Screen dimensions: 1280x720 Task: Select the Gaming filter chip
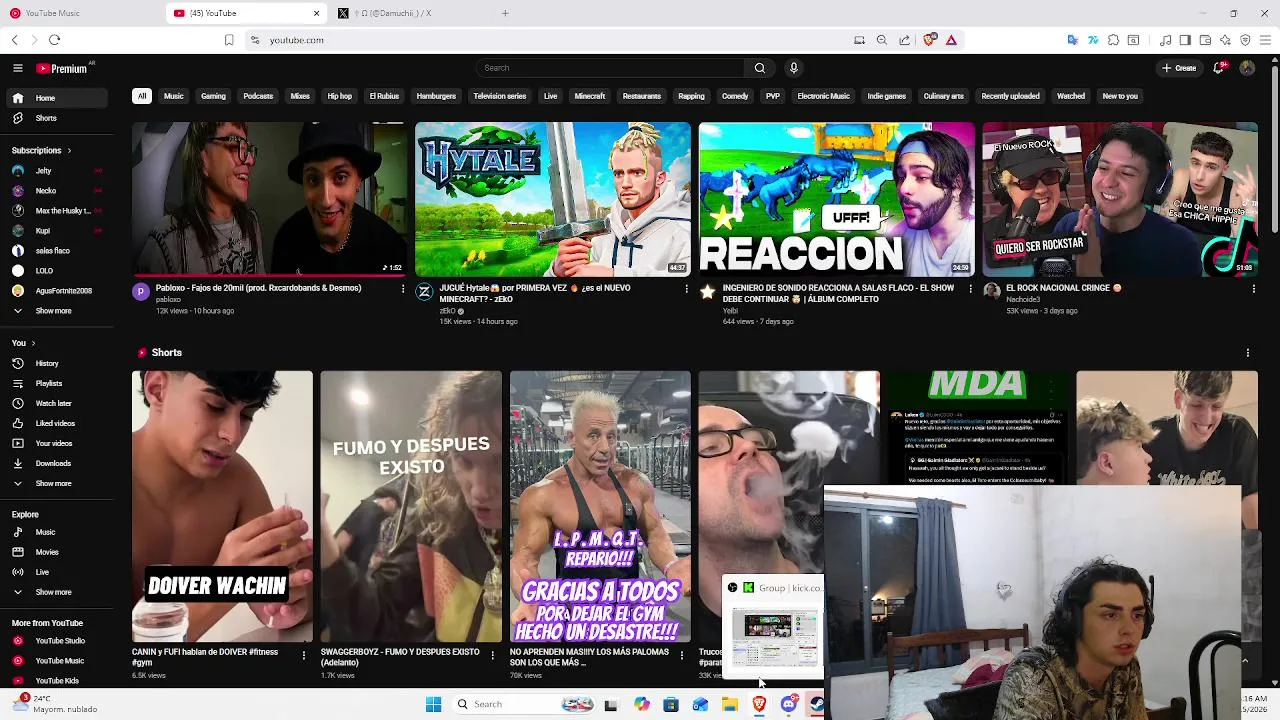pyautogui.click(x=213, y=96)
